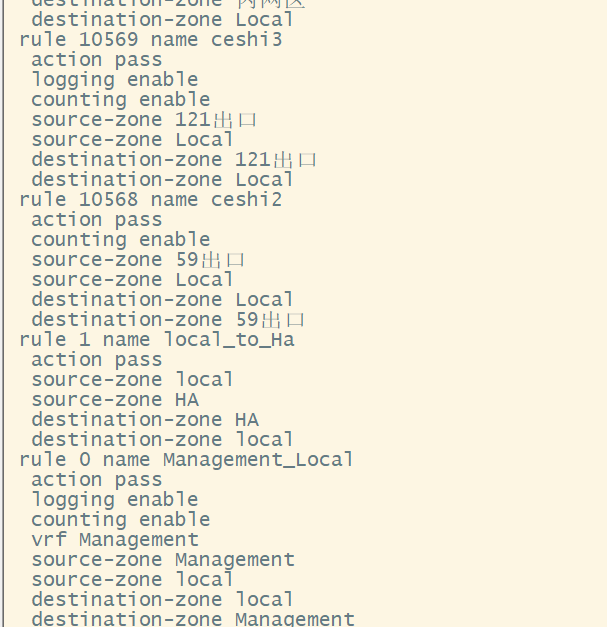Select the 'rule 1 name local_to_Ha' line

click(156, 340)
